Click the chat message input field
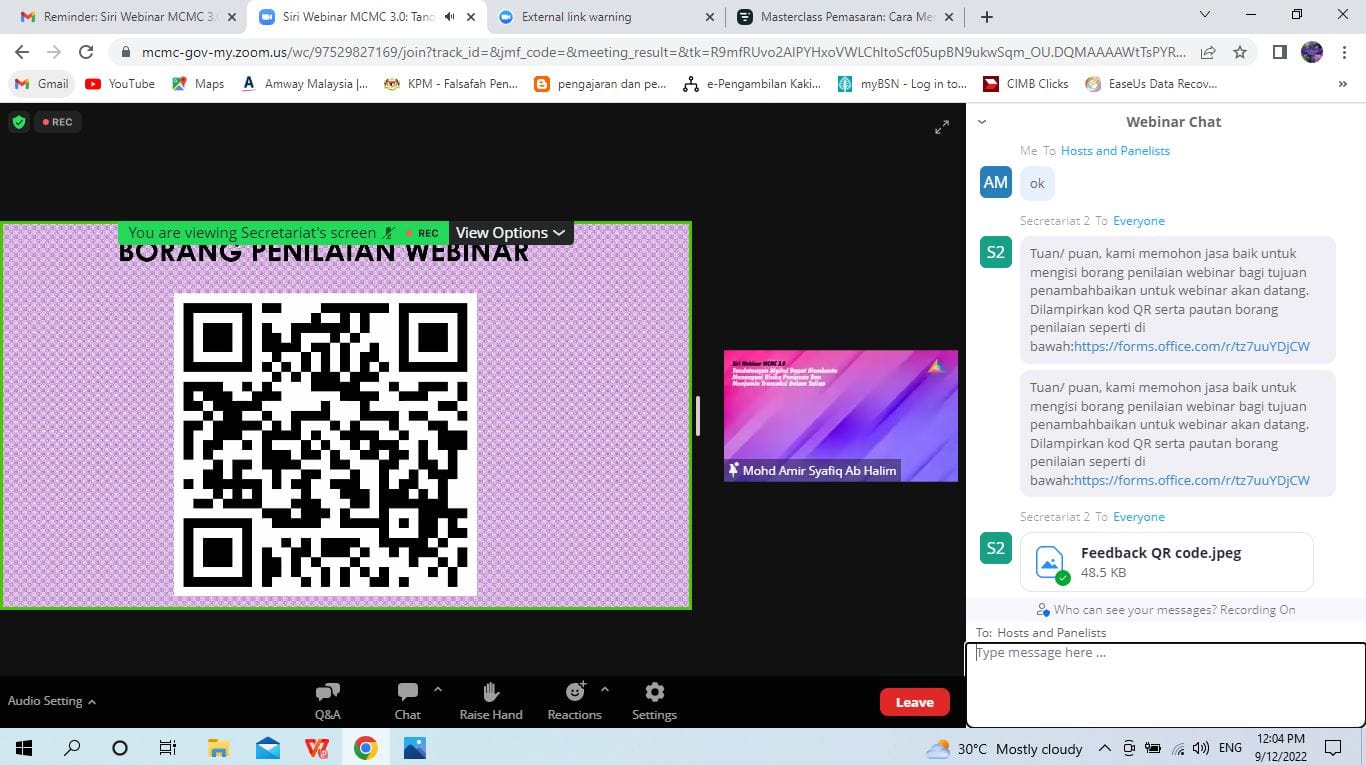The width and height of the screenshot is (1366, 765). tap(1165, 684)
